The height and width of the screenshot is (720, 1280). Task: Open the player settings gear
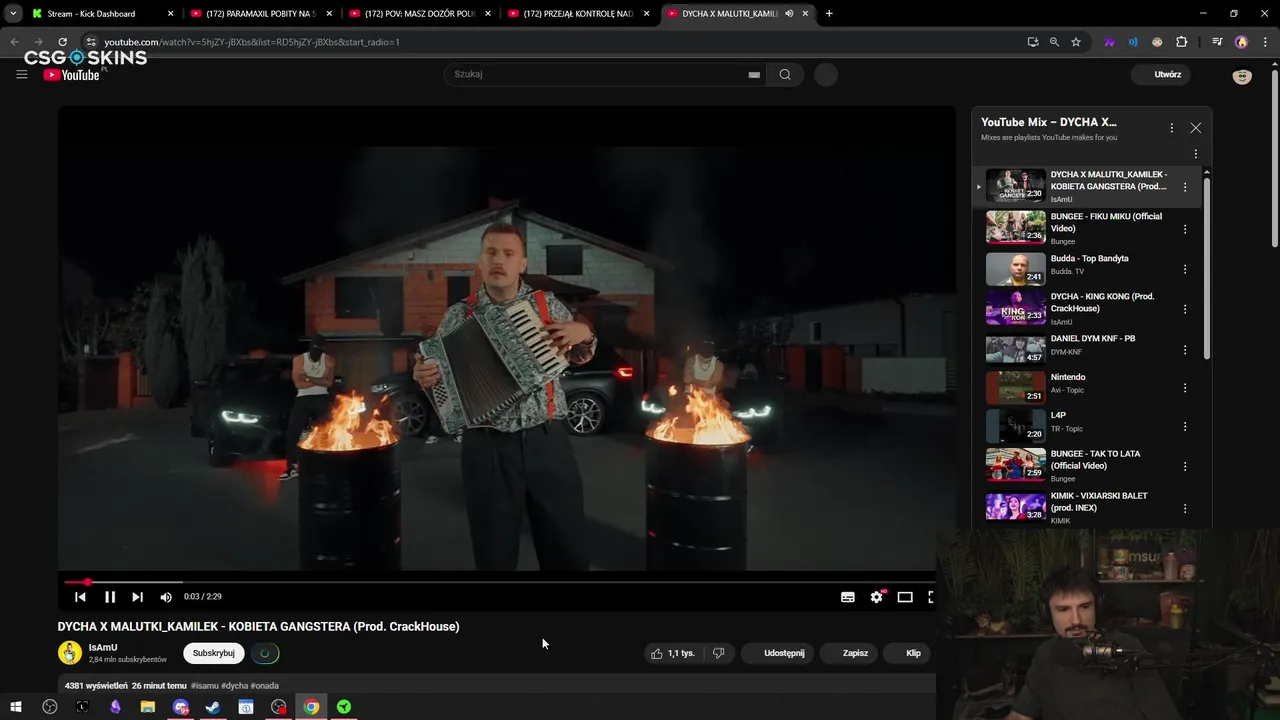point(877,597)
